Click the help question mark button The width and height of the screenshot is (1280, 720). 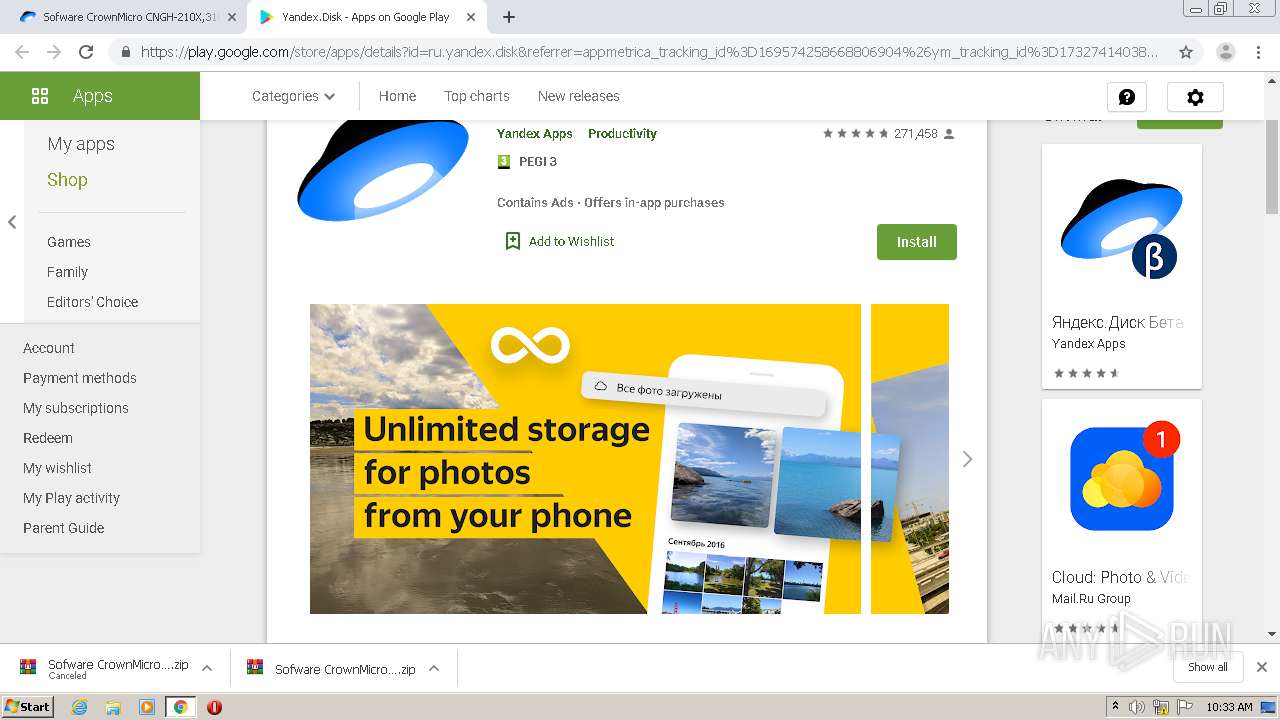click(1127, 97)
